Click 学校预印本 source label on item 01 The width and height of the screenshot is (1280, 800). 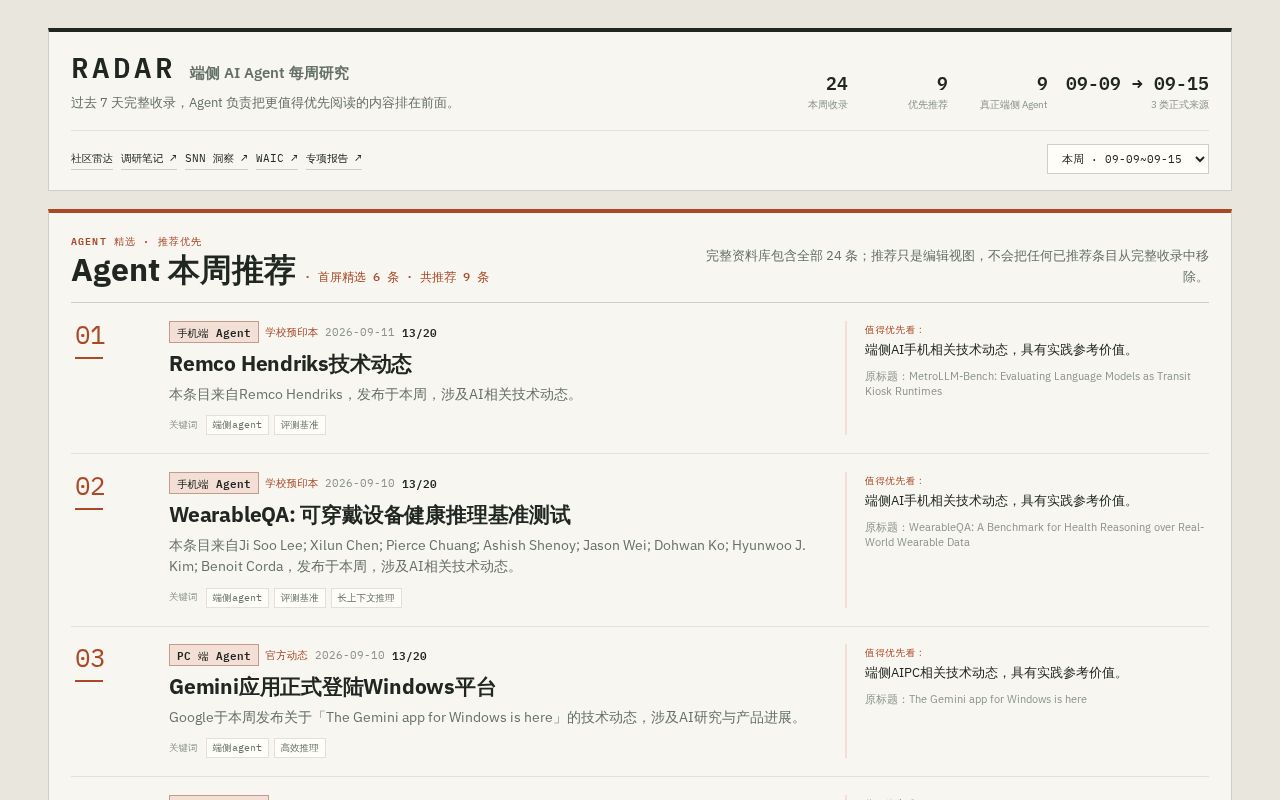point(291,332)
